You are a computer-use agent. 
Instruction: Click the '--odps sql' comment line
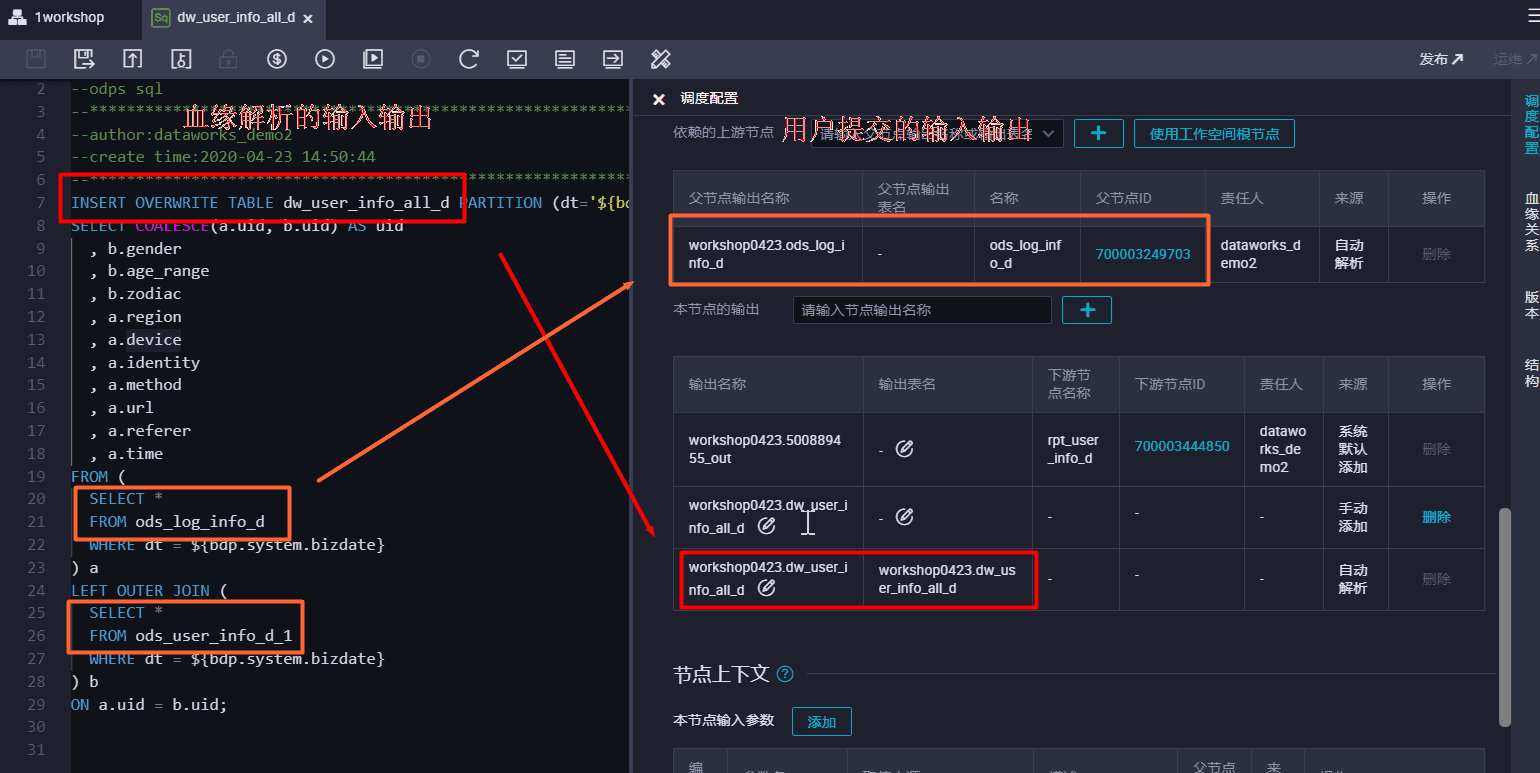point(117,89)
